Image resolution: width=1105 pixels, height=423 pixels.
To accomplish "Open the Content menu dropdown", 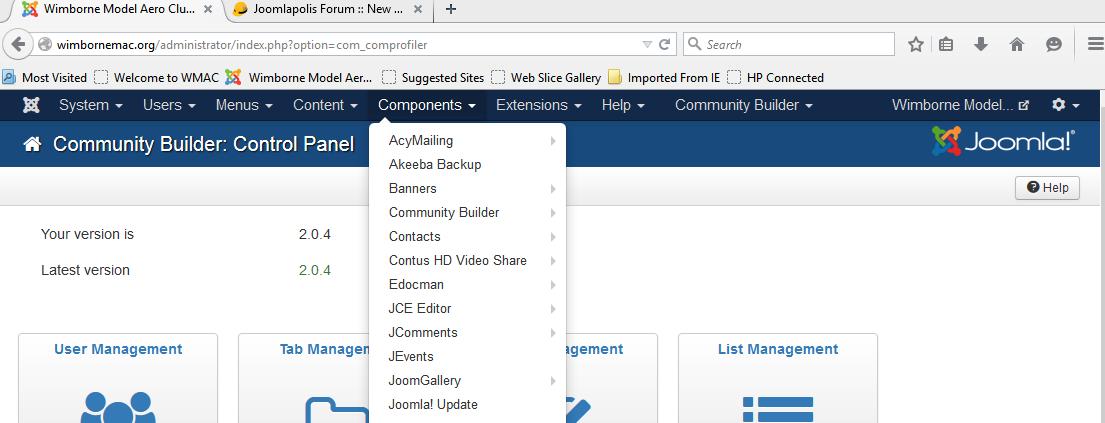I will coord(326,105).
